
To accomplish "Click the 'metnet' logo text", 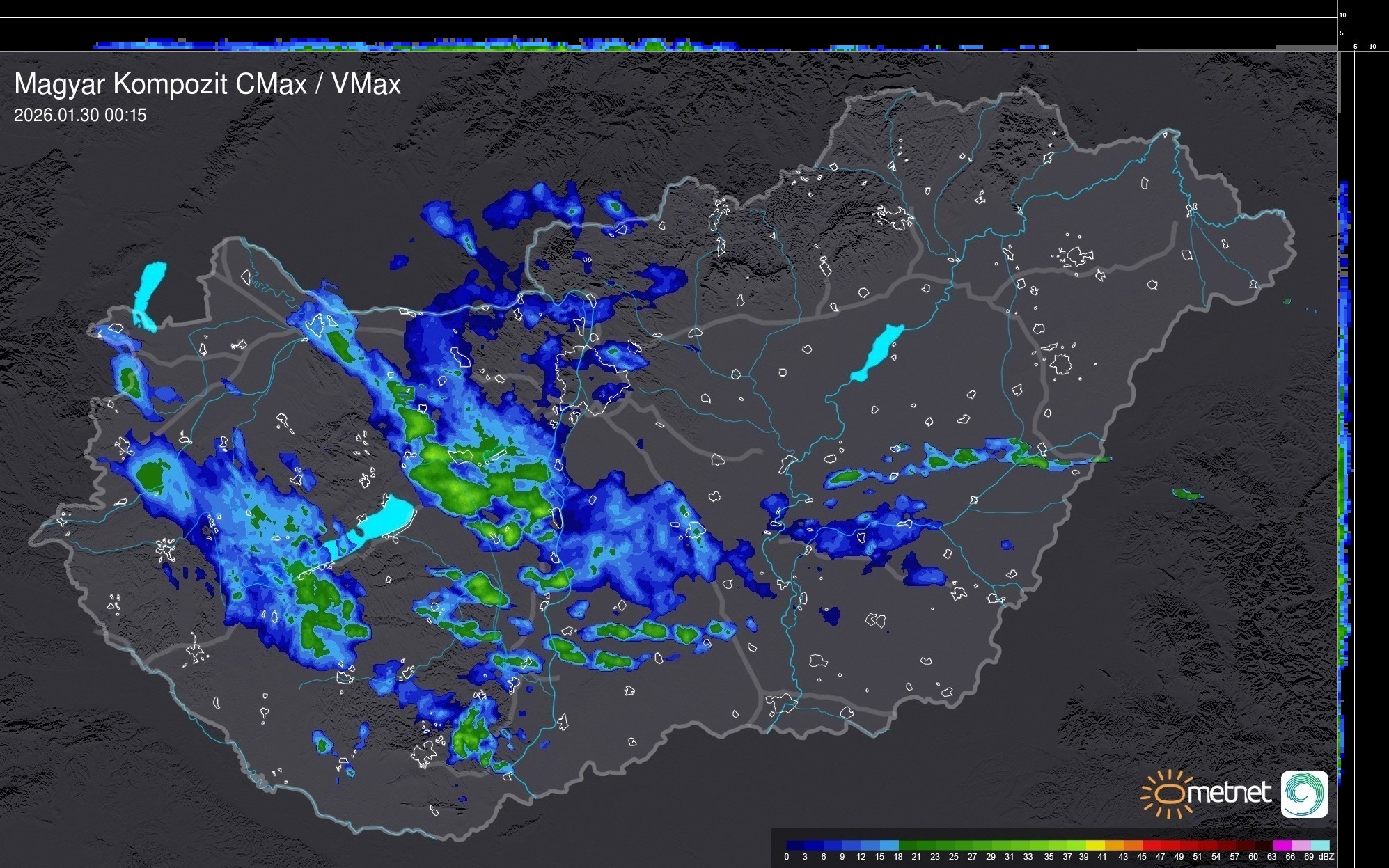I will [x=1229, y=793].
